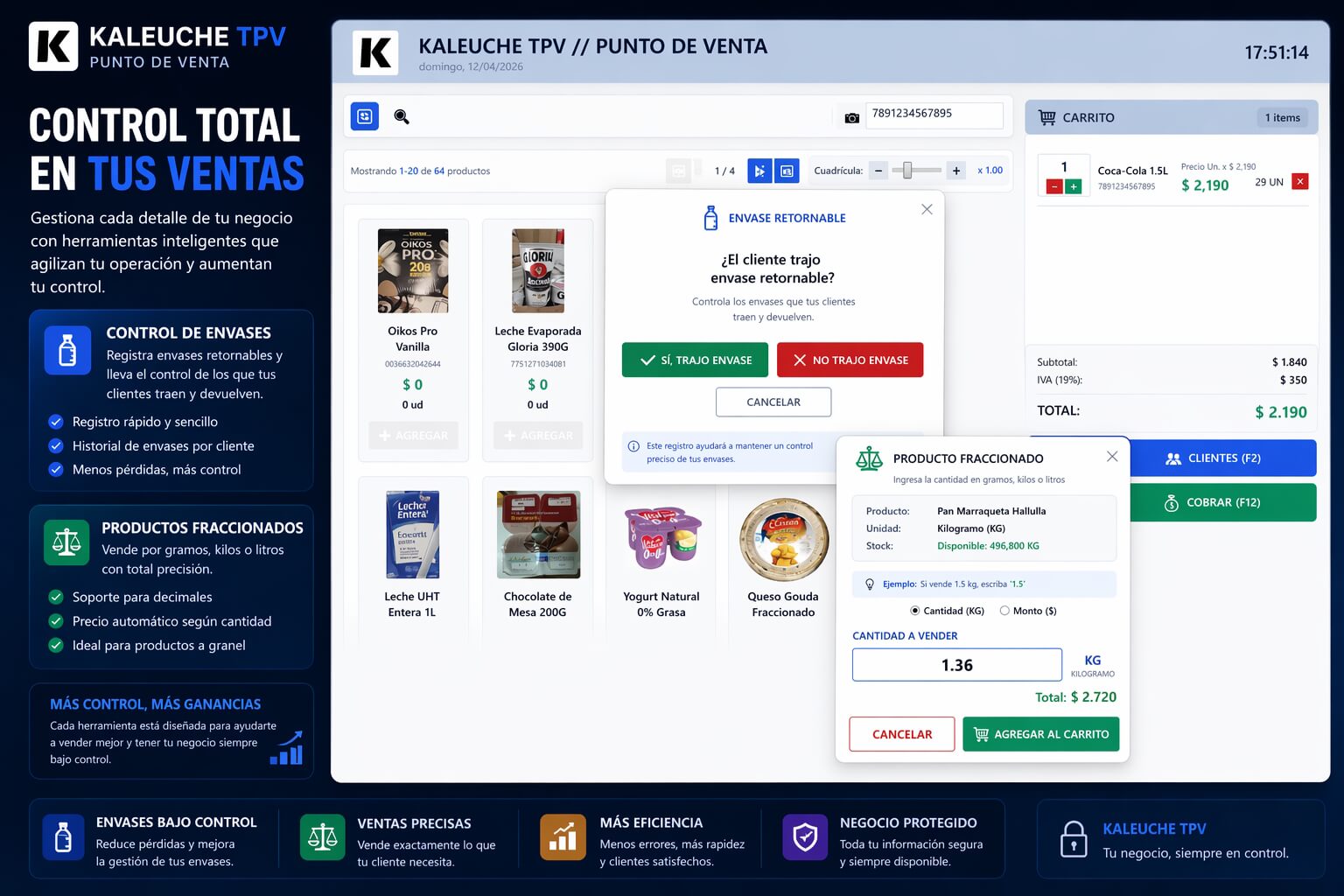
Task: Decrease grid size with the minus button
Action: click(x=878, y=171)
